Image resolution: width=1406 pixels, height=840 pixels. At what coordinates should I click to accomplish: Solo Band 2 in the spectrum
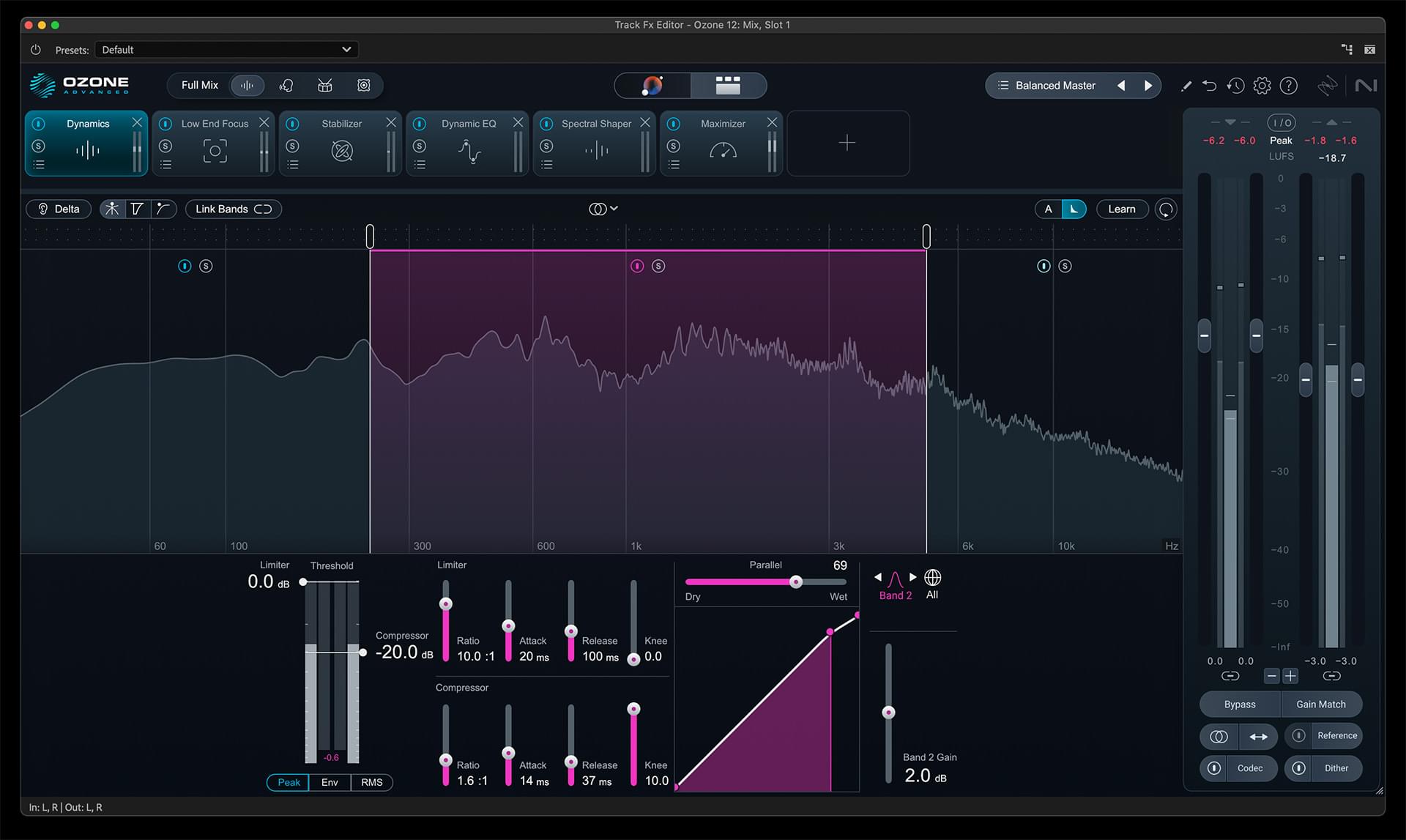(658, 266)
